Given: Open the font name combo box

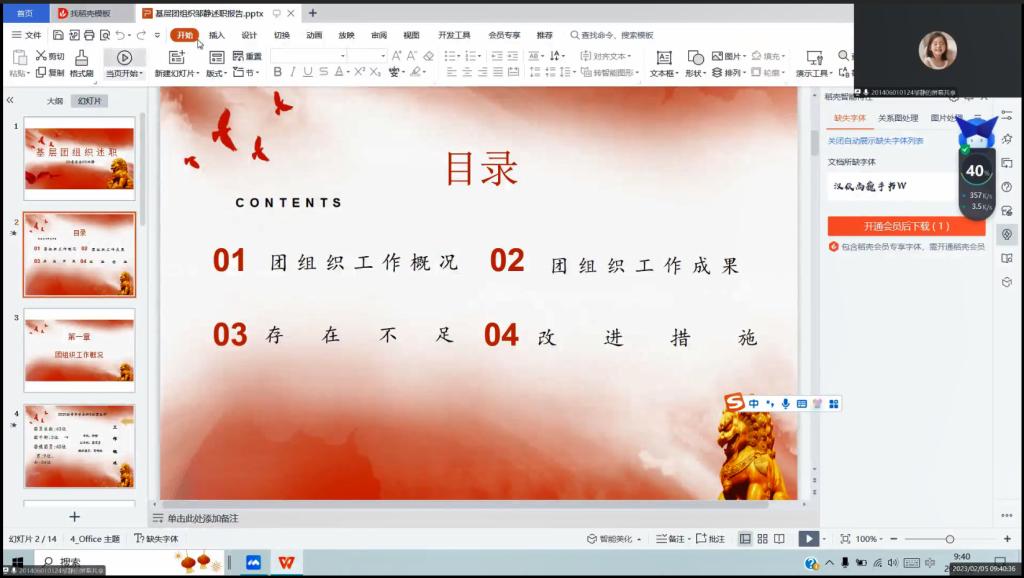Looking at the screenshot, I should pyautogui.click(x=308, y=56).
